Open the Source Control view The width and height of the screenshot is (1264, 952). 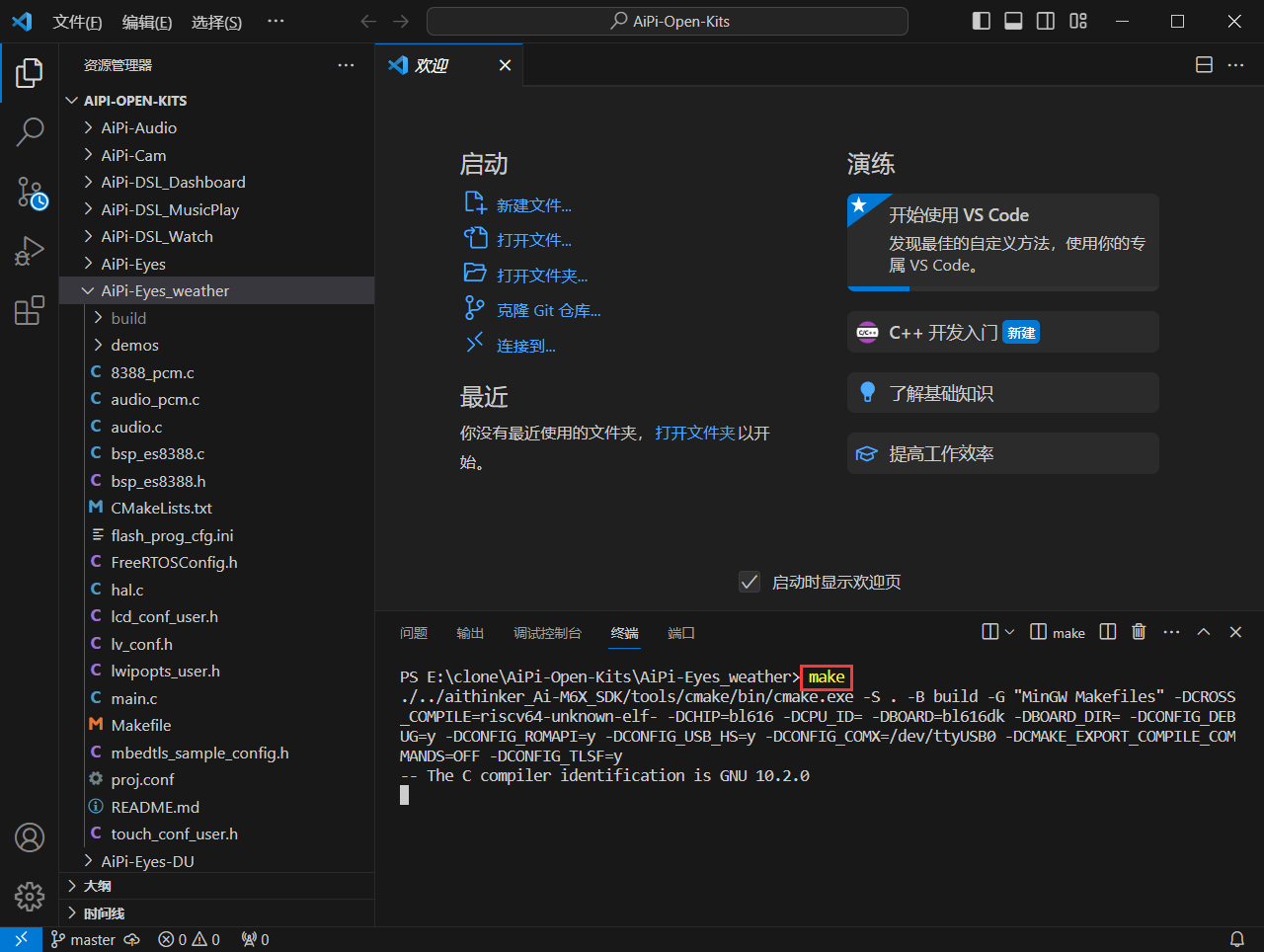[30, 193]
